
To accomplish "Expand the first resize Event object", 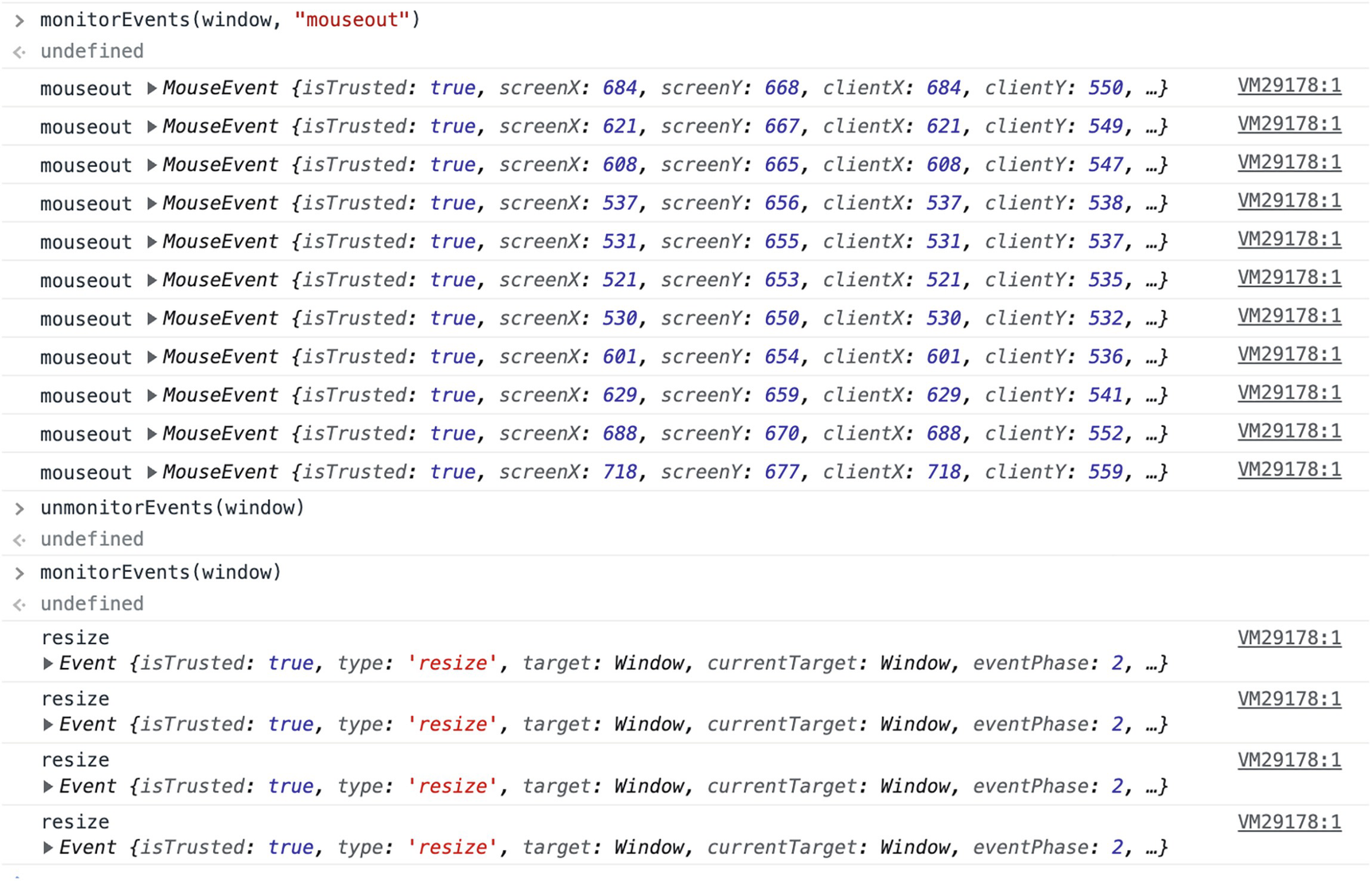I will (x=49, y=664).
